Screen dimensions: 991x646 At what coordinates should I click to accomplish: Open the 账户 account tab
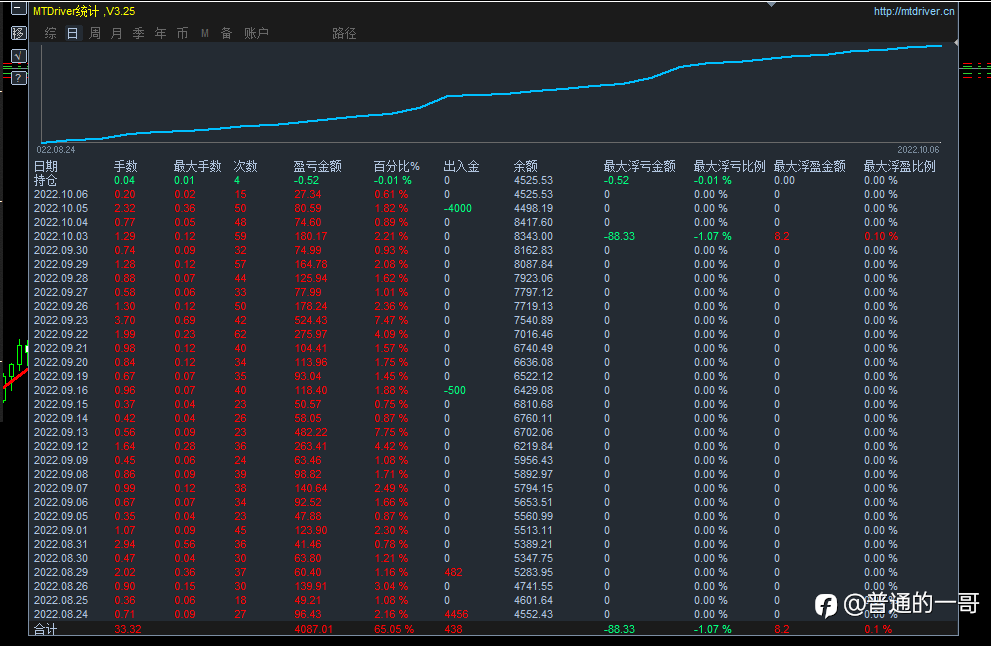[256, 33]
